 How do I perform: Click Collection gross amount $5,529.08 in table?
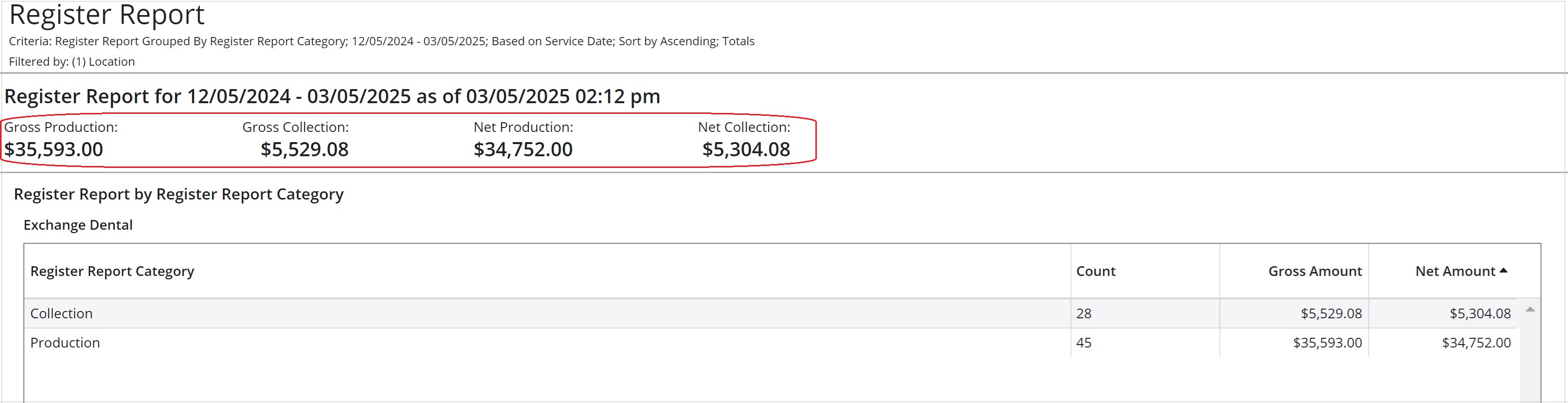tap(1331, 313)
